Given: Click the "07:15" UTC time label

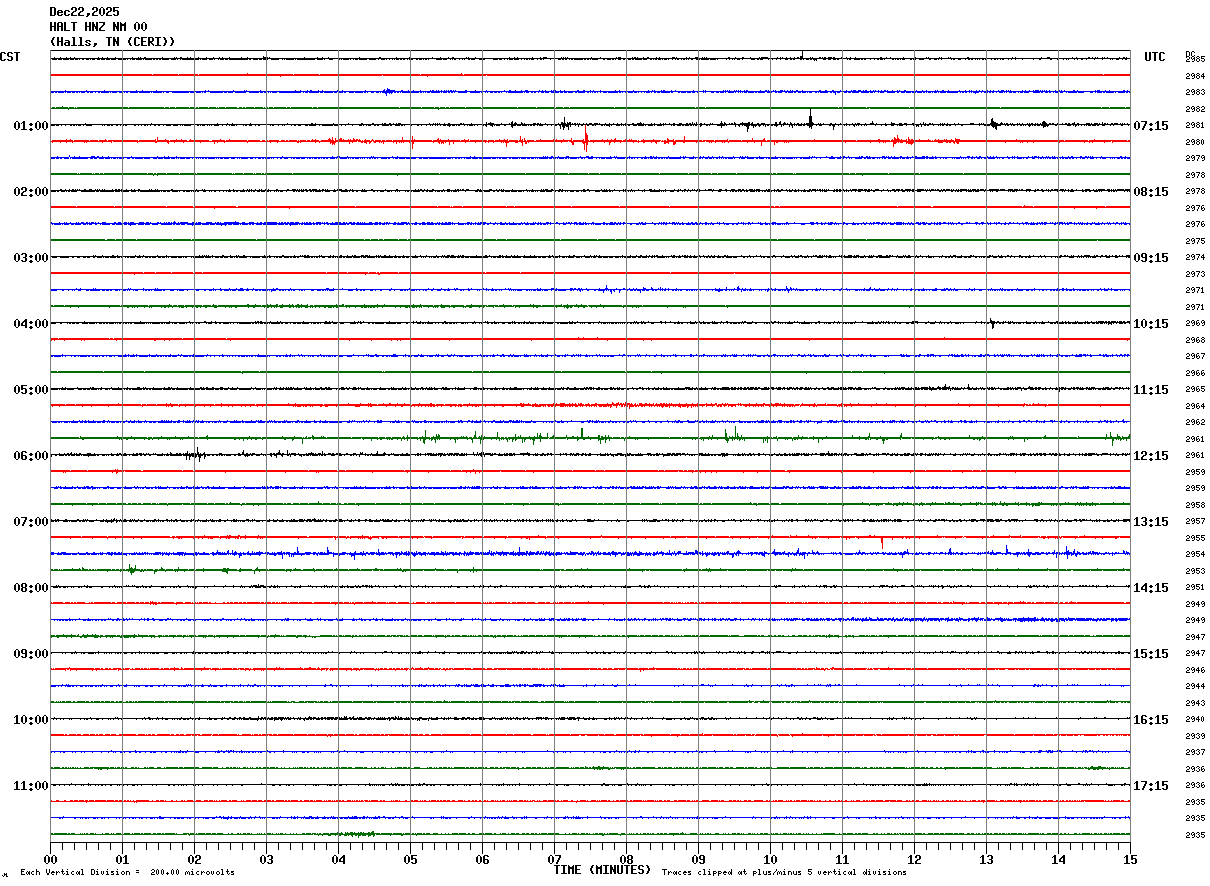Looking at the screenshot, I should coord(1151,126).
